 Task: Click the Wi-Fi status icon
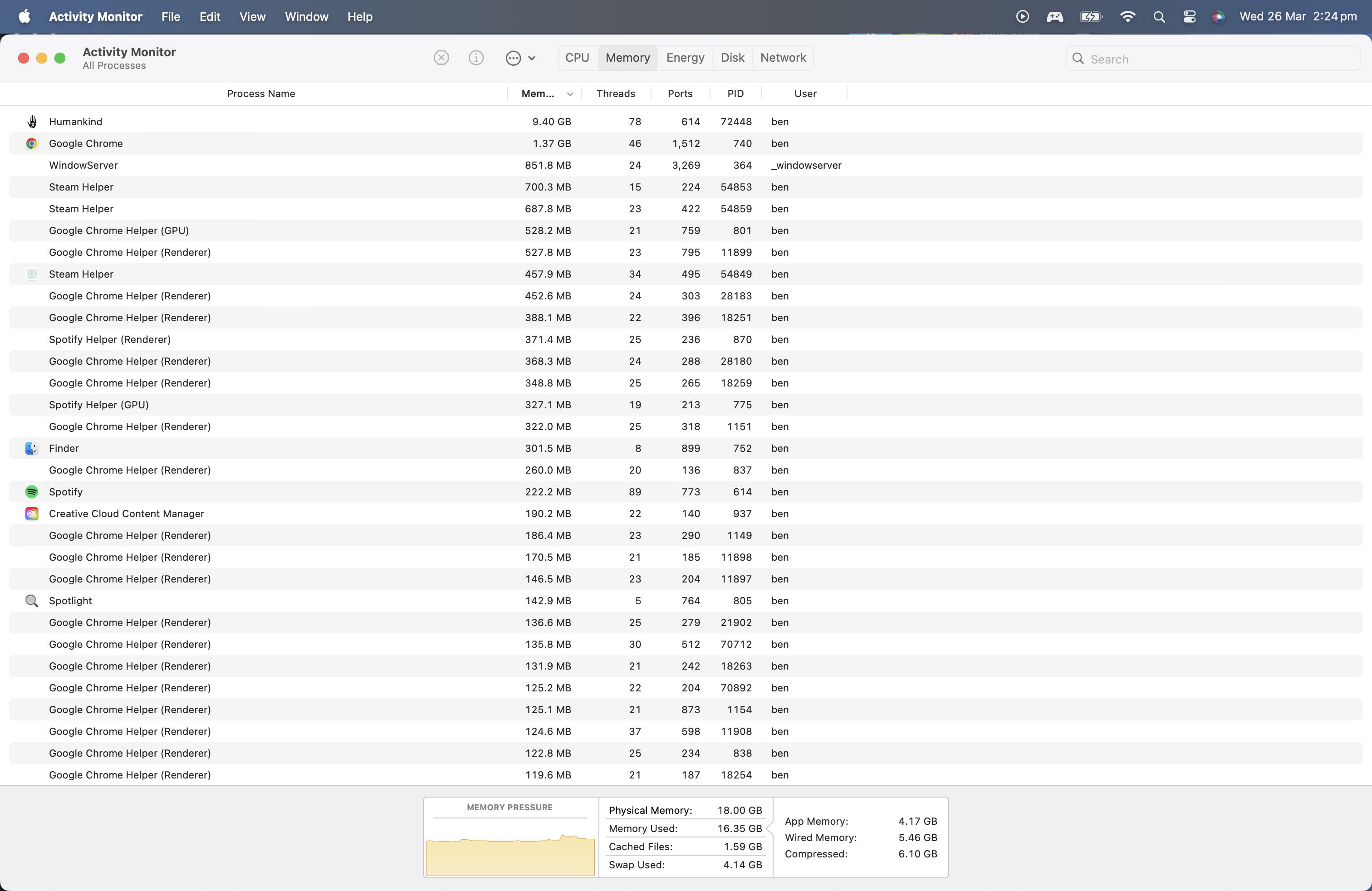tap(1127, 17)
